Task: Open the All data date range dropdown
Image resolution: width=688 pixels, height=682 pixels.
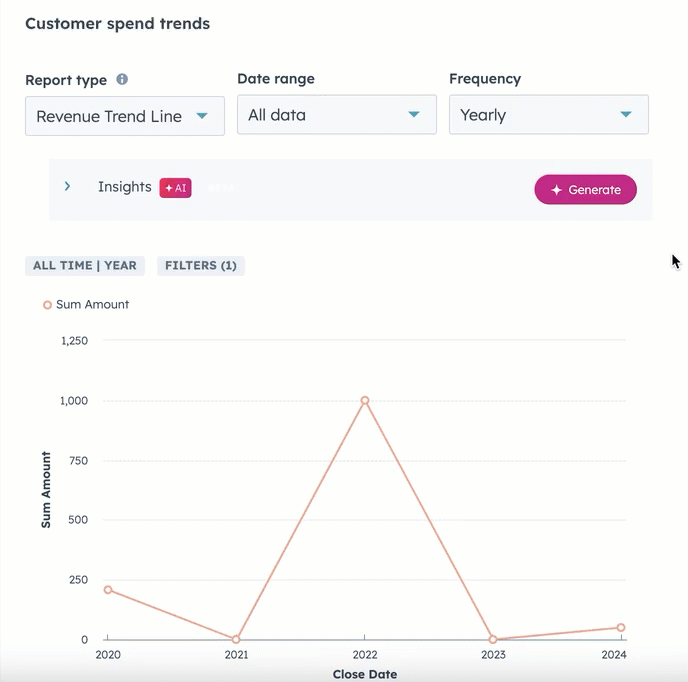Action: (336, 115)
